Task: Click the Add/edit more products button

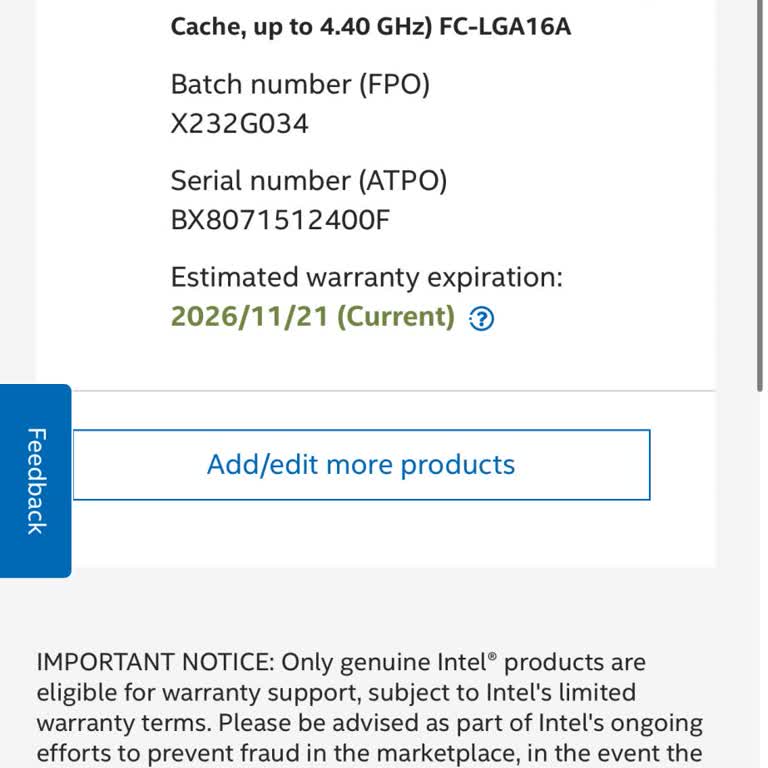Action: 361,464
